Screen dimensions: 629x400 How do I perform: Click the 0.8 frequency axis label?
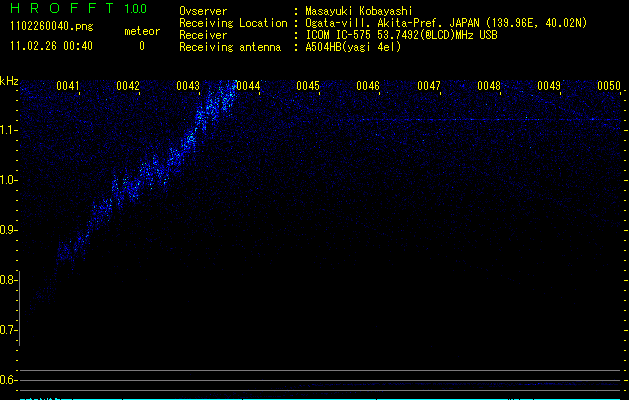coord(9,280)
